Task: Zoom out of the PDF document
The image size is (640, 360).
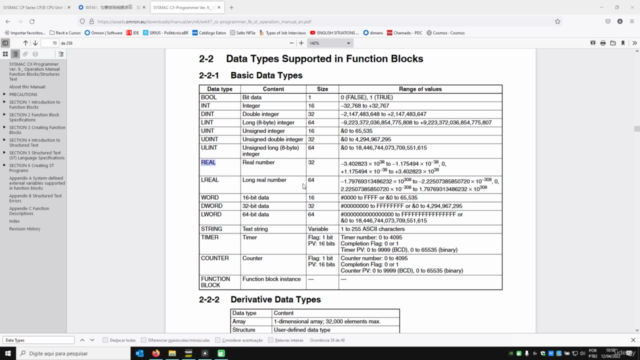Action: (291, 43)
